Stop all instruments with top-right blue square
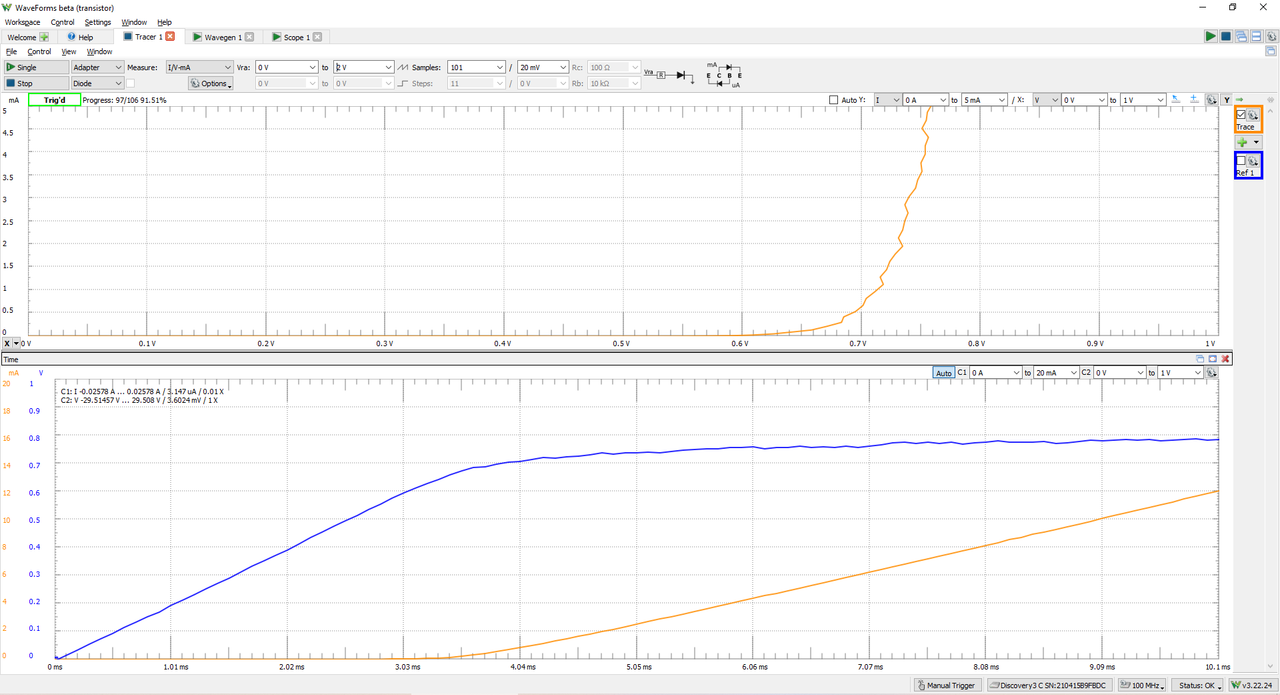 pos(1226,36)
